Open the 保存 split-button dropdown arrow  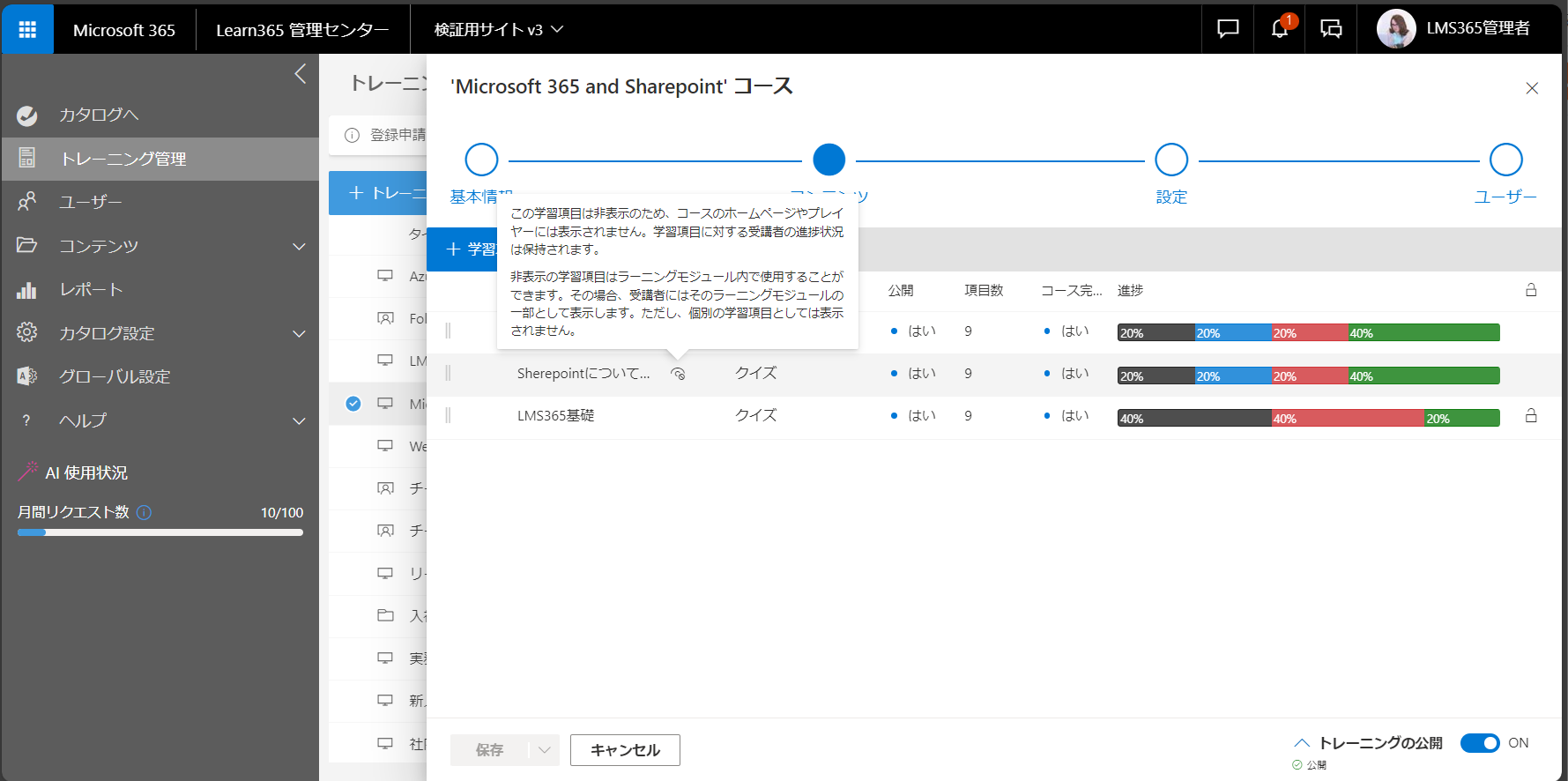point(544,750)
